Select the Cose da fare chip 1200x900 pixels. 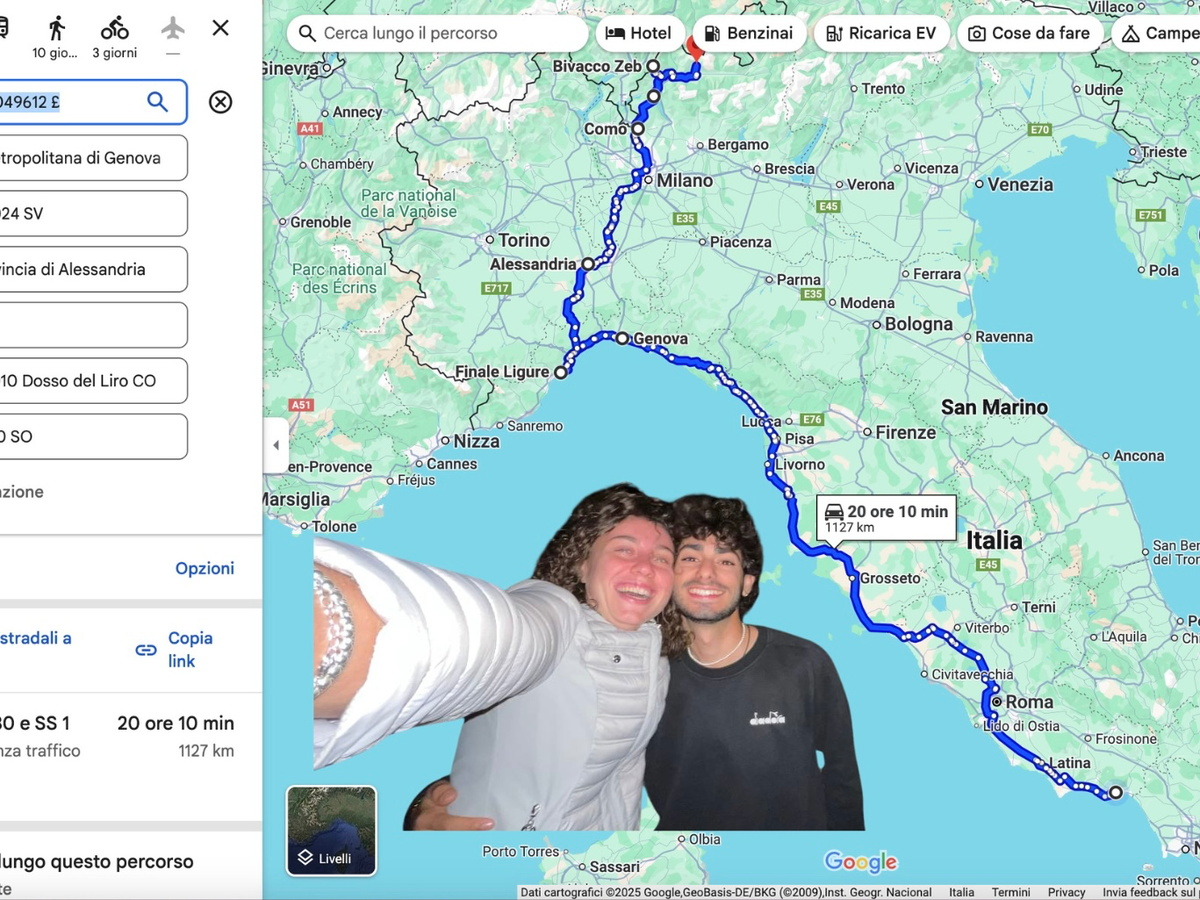[x=1029, y=33]
